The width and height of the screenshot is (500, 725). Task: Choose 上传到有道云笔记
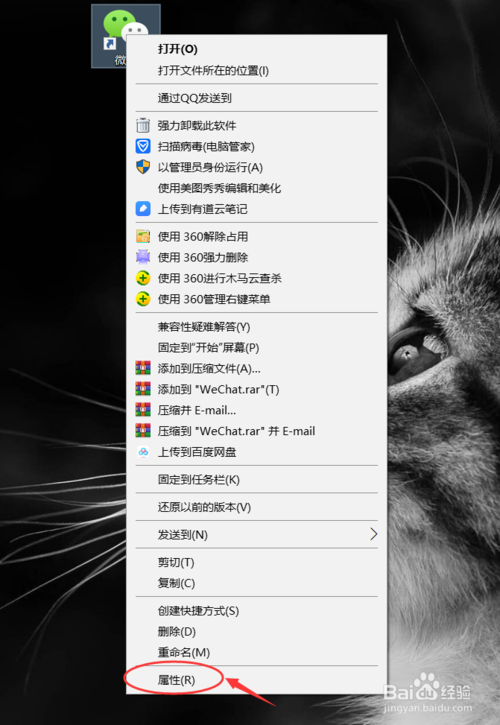(256, 209)
